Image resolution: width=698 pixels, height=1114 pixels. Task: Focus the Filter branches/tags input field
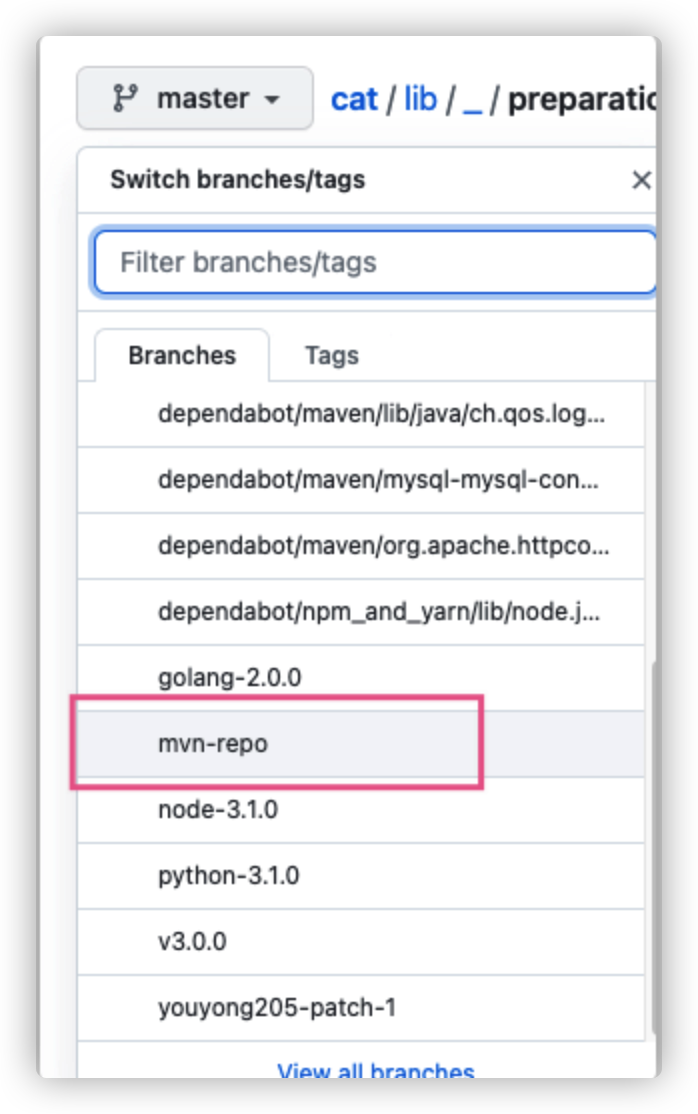click(375, 262)
